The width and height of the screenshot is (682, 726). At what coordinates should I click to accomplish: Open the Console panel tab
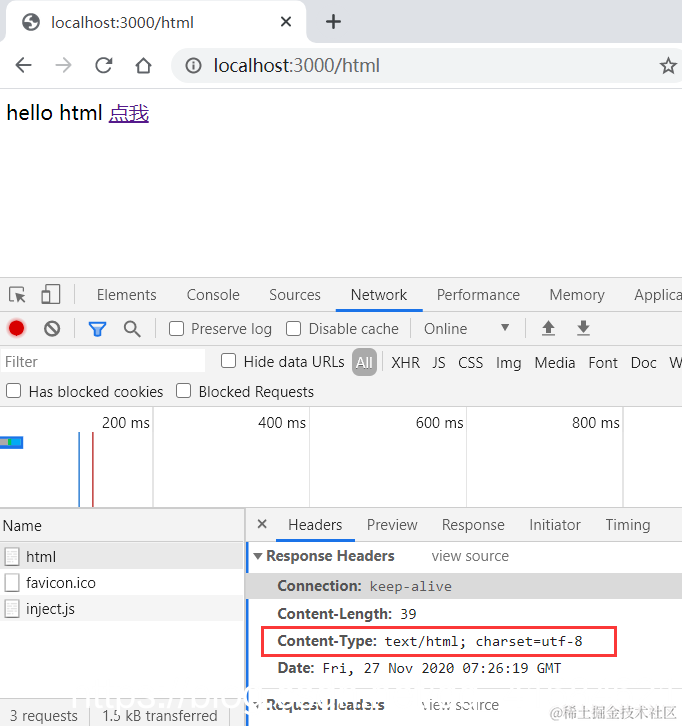tap(213, 295)
